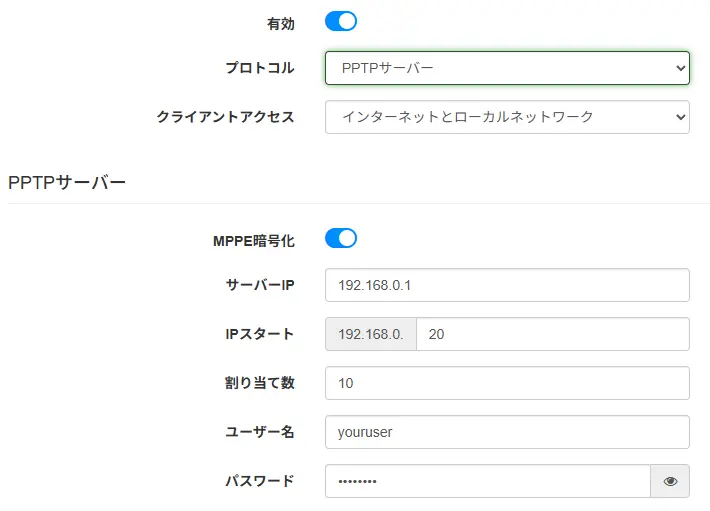710x511 pixels.
Task: Click the ユーザー名 field with youruser
Action: pos(507,432)
